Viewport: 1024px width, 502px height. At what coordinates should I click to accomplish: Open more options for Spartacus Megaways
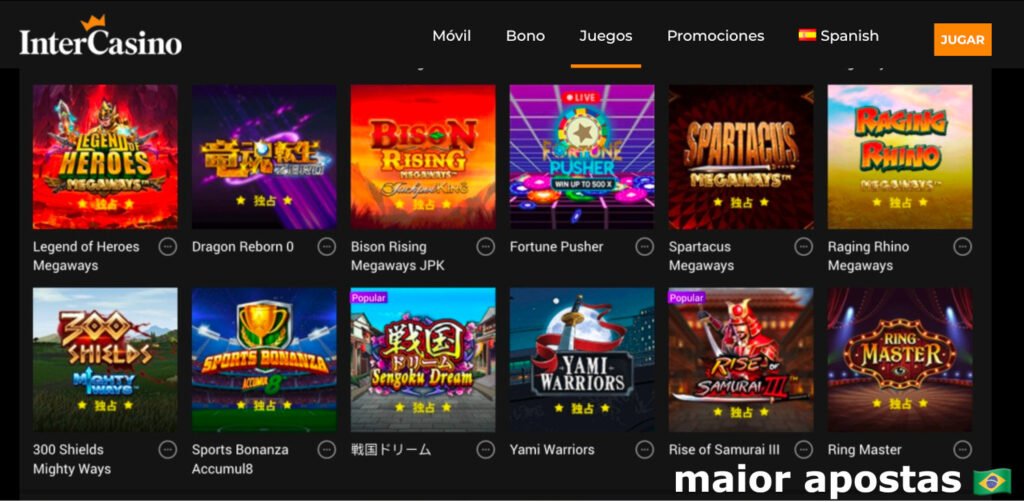pos(803,247)
